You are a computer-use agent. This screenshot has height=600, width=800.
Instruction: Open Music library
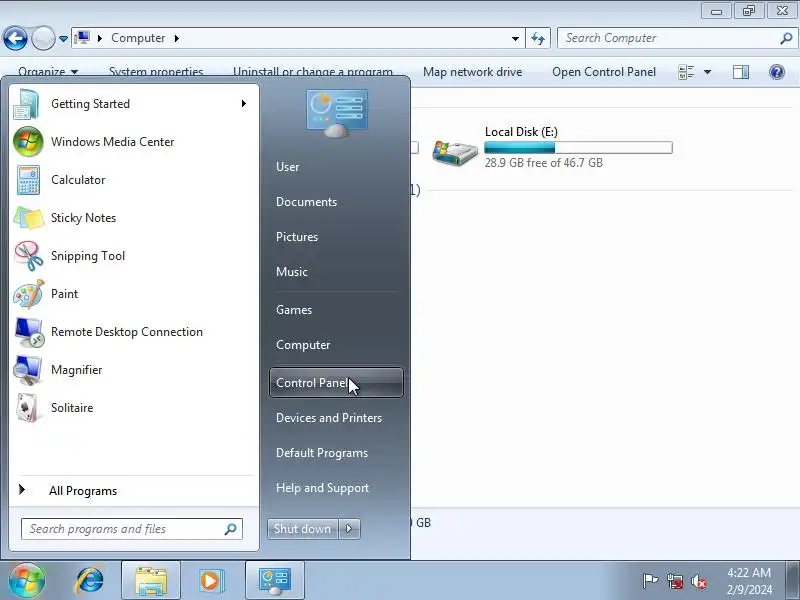tap(336, 272)
